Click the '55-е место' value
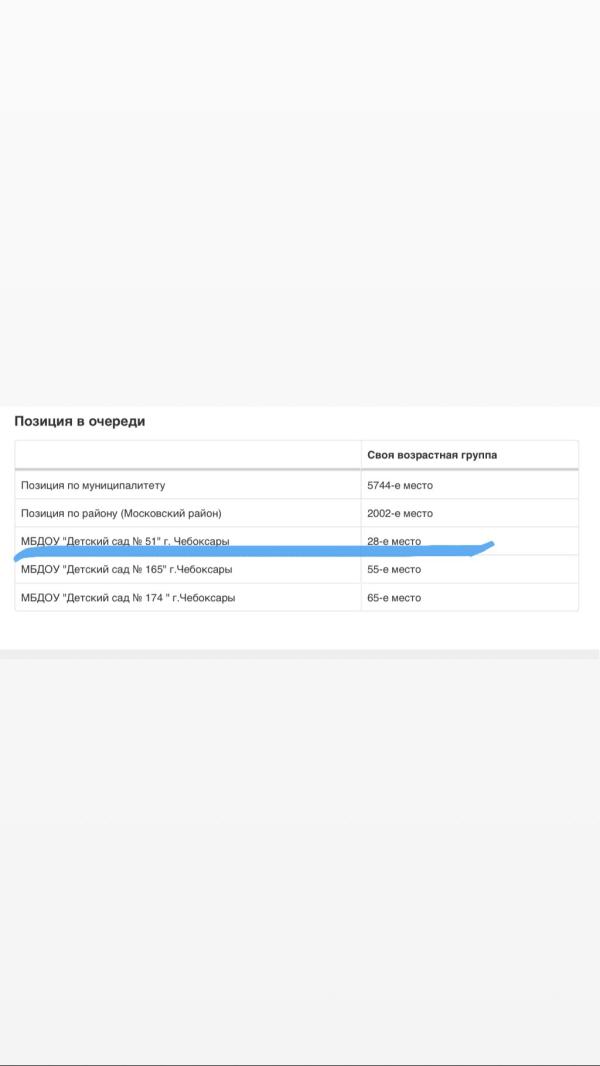This screenshot has width=600, height=1066. pos(394,569)
